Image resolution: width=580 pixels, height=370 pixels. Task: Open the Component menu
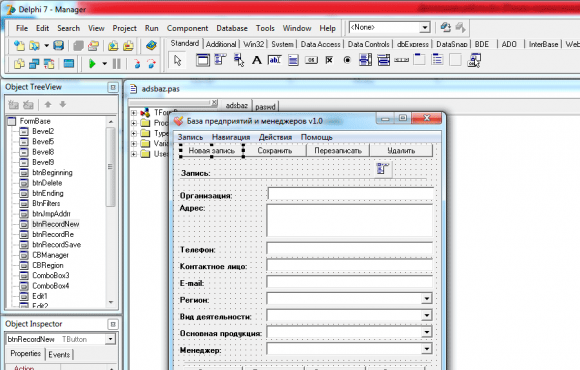pos(187,28)
